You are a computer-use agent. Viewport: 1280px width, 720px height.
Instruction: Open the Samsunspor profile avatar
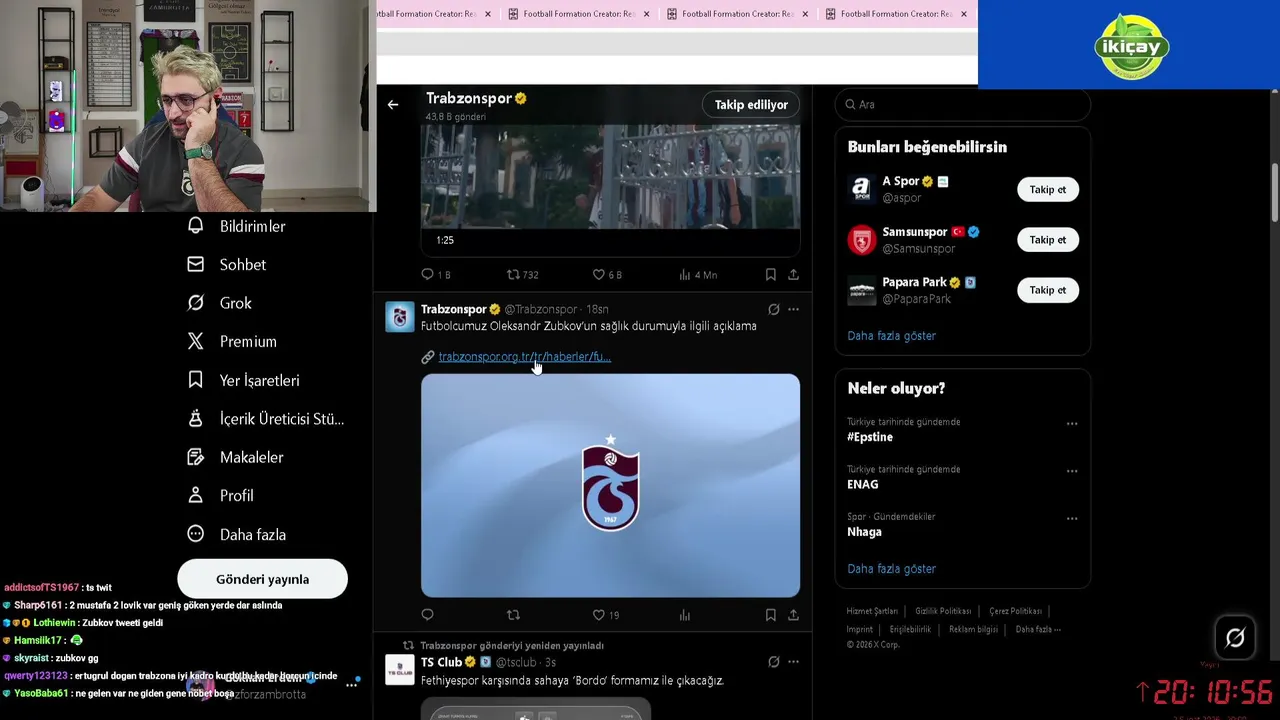(x=861, y=240)
